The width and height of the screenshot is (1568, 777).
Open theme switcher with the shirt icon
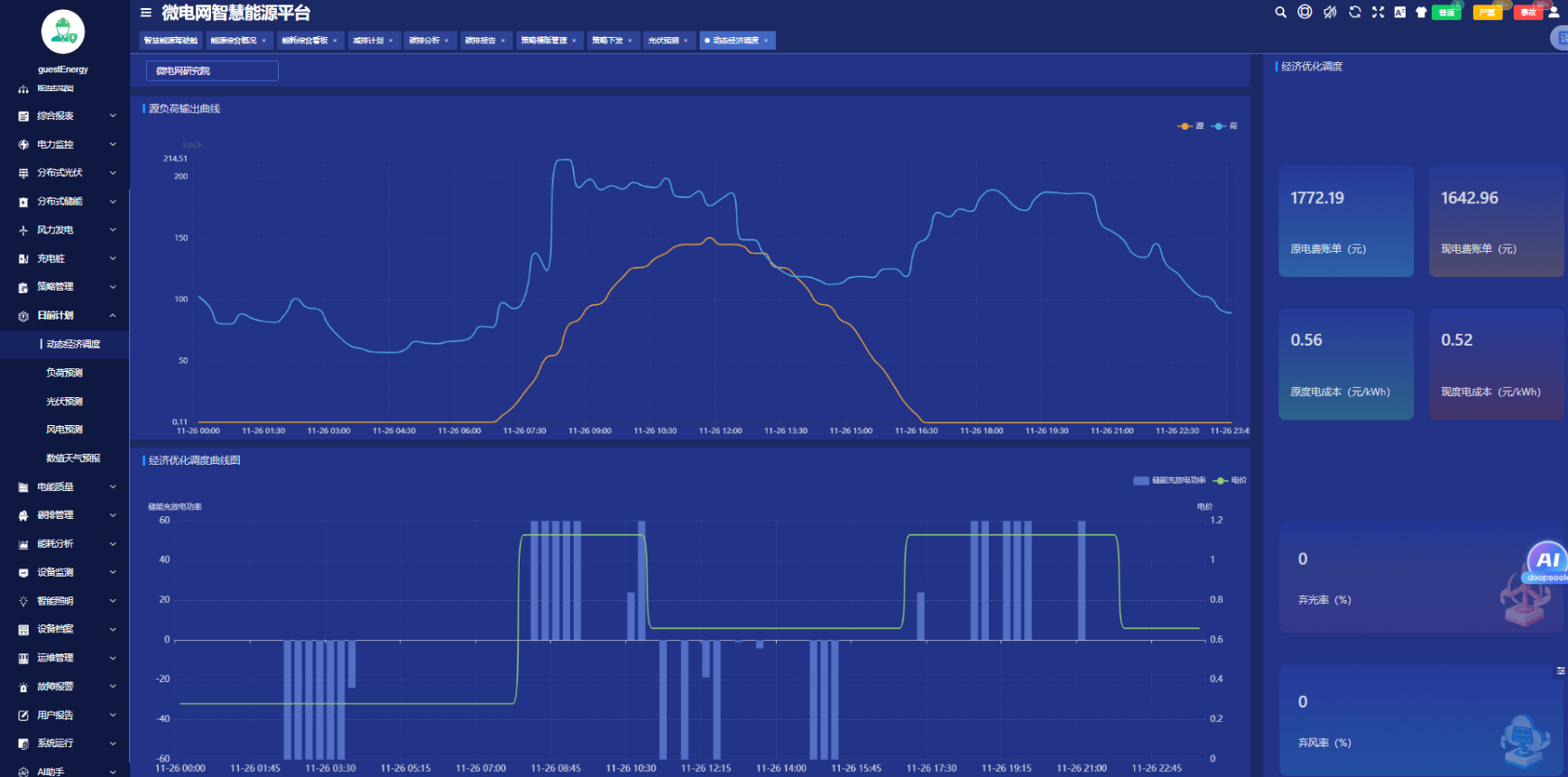(x=1421, y=13)
